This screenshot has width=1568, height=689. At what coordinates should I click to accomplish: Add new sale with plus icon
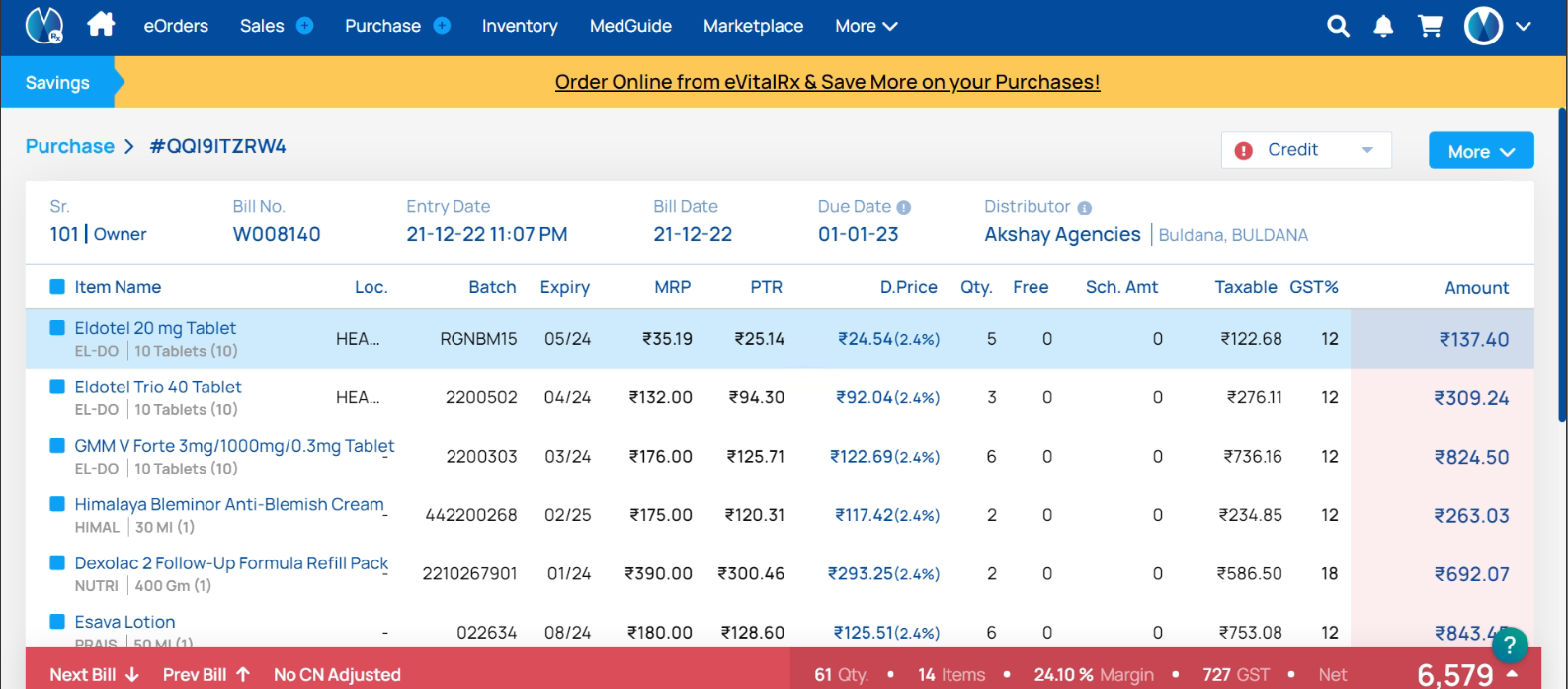point(304,26)
